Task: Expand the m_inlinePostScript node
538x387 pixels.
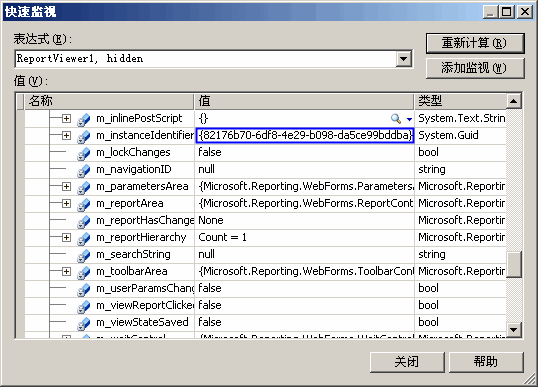Action: [x=66, y=118]
